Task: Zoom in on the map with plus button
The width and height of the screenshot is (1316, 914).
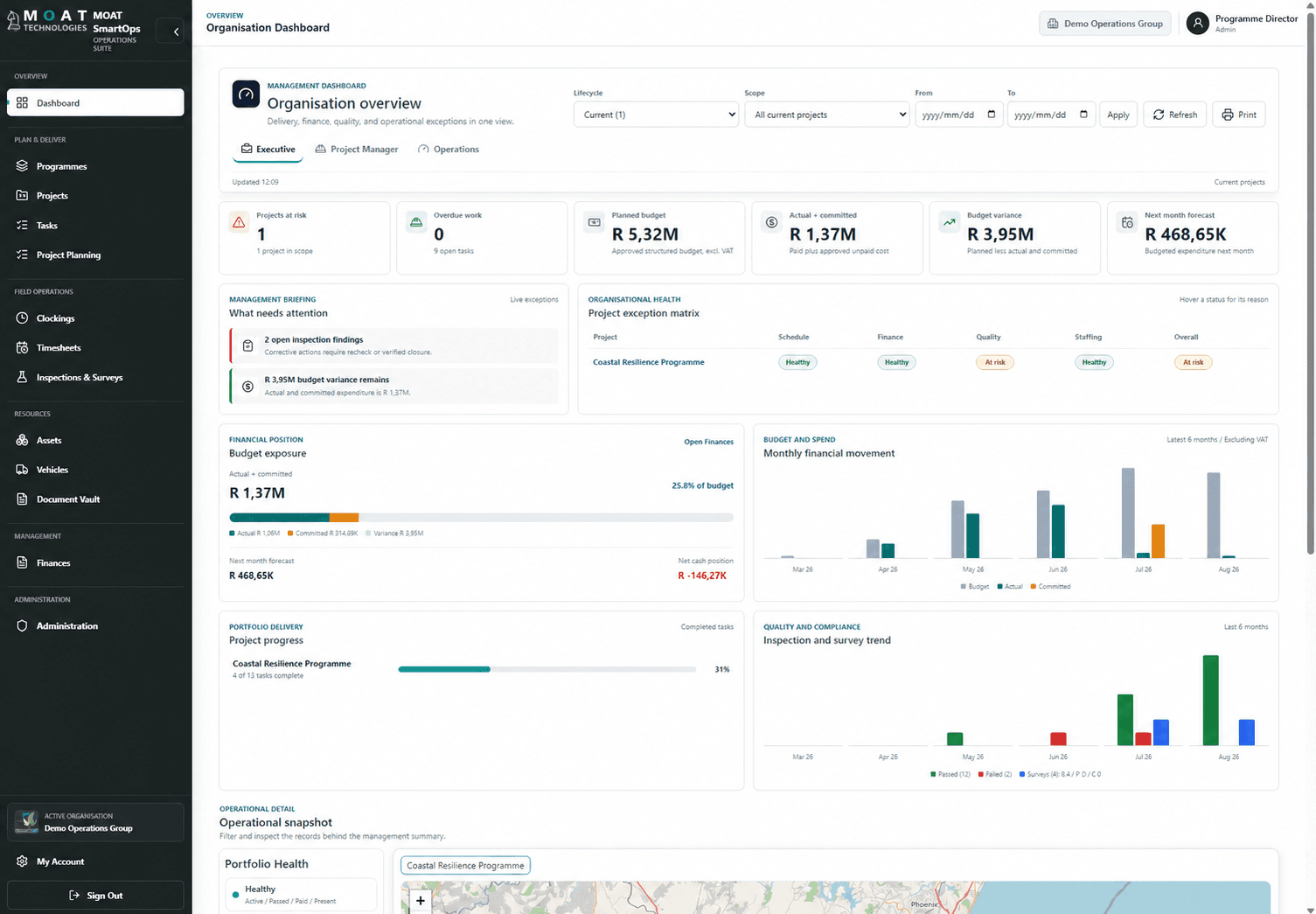Action: (421, 900)
